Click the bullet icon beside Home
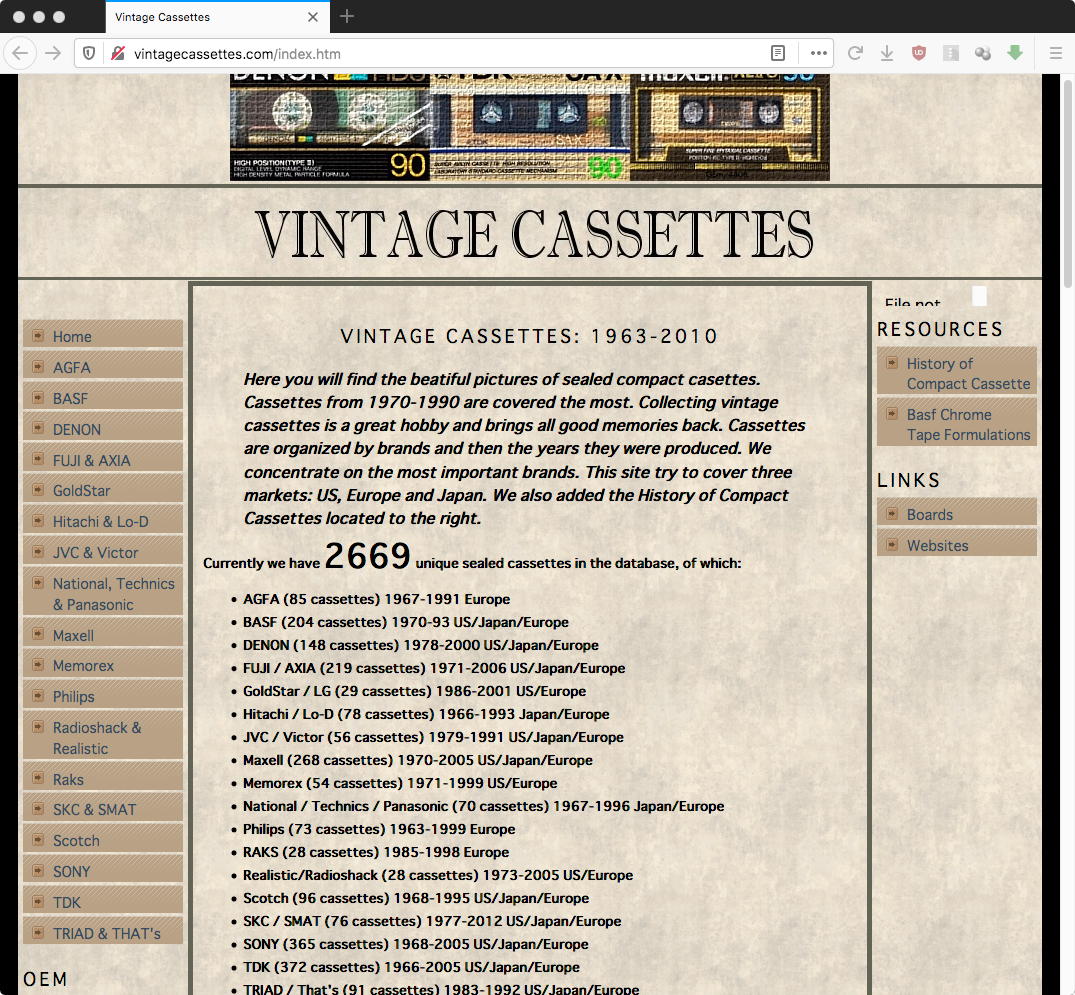Screen dimensions: 1075x995 [x=38, y=335]
